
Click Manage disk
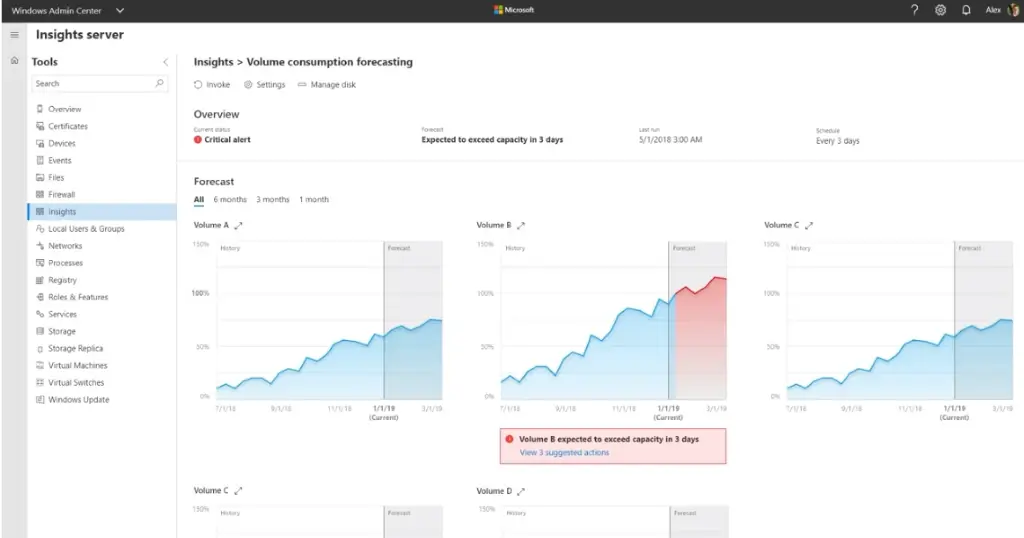pyautogui.click(x=327, y=85)
